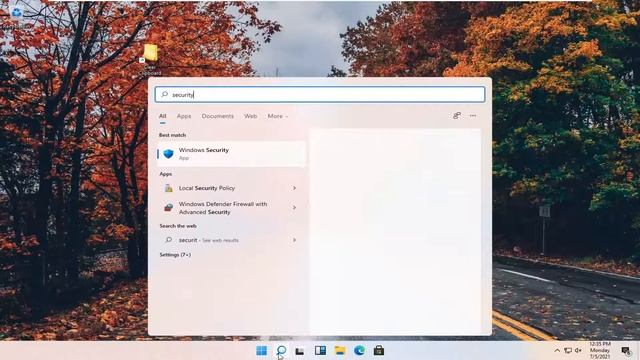
Task: Open Task View from the taskbar
Action: pyautogui.click(x=300, y=351)
